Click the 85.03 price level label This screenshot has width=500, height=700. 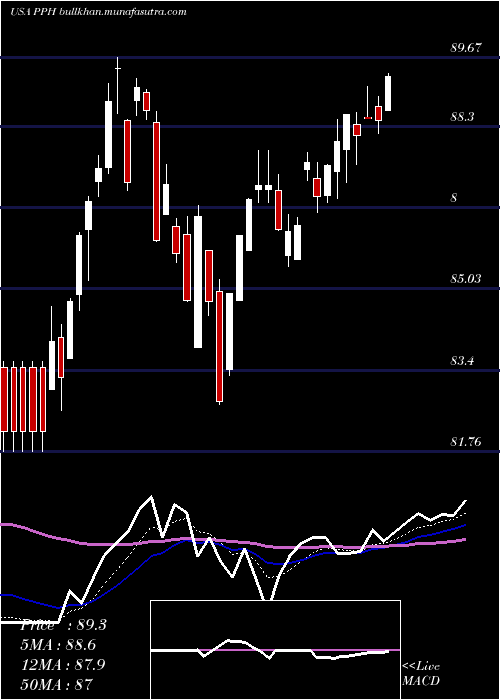[466, 279]
